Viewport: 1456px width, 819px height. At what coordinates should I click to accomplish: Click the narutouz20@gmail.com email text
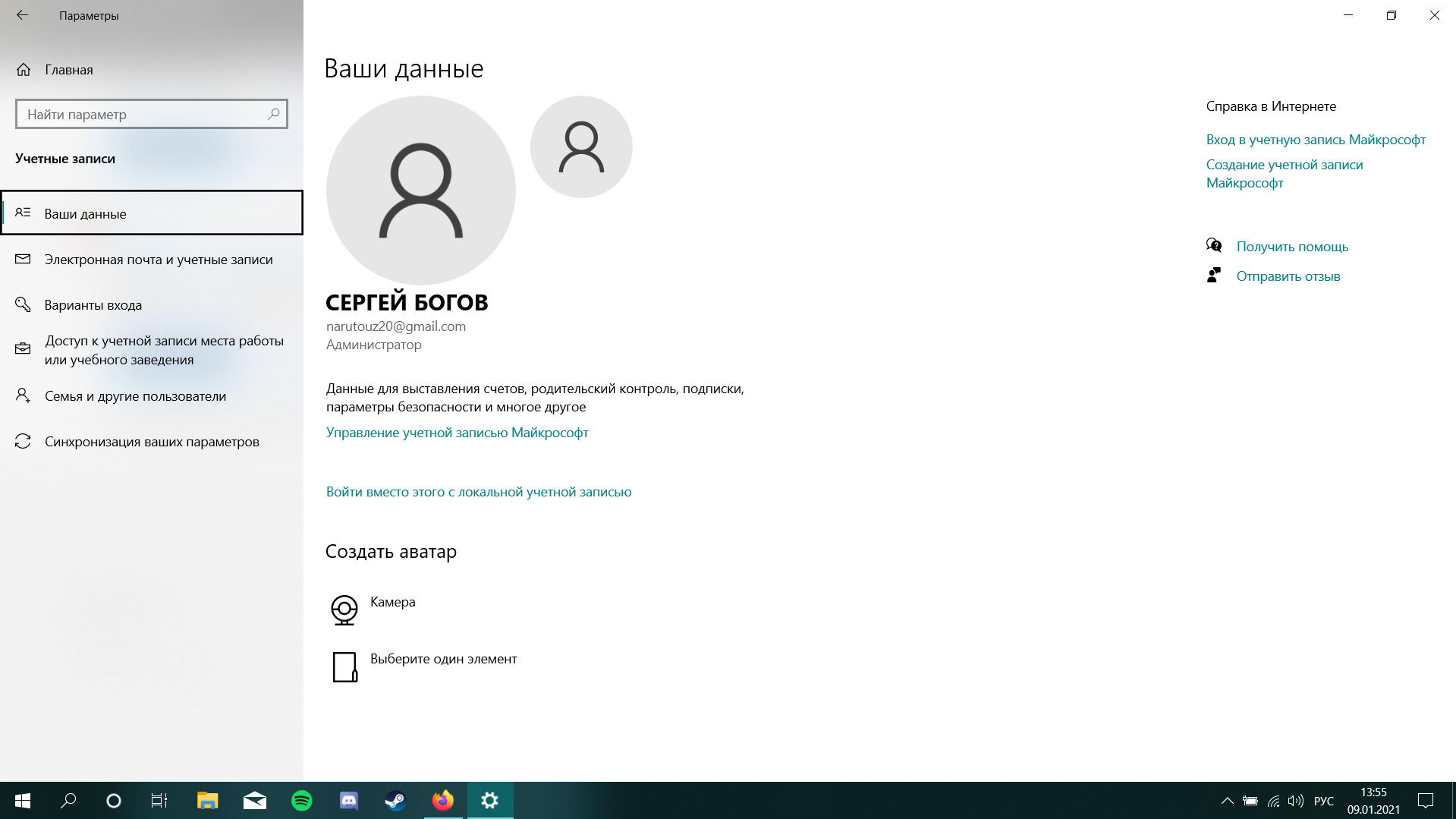tap(396, 326)
